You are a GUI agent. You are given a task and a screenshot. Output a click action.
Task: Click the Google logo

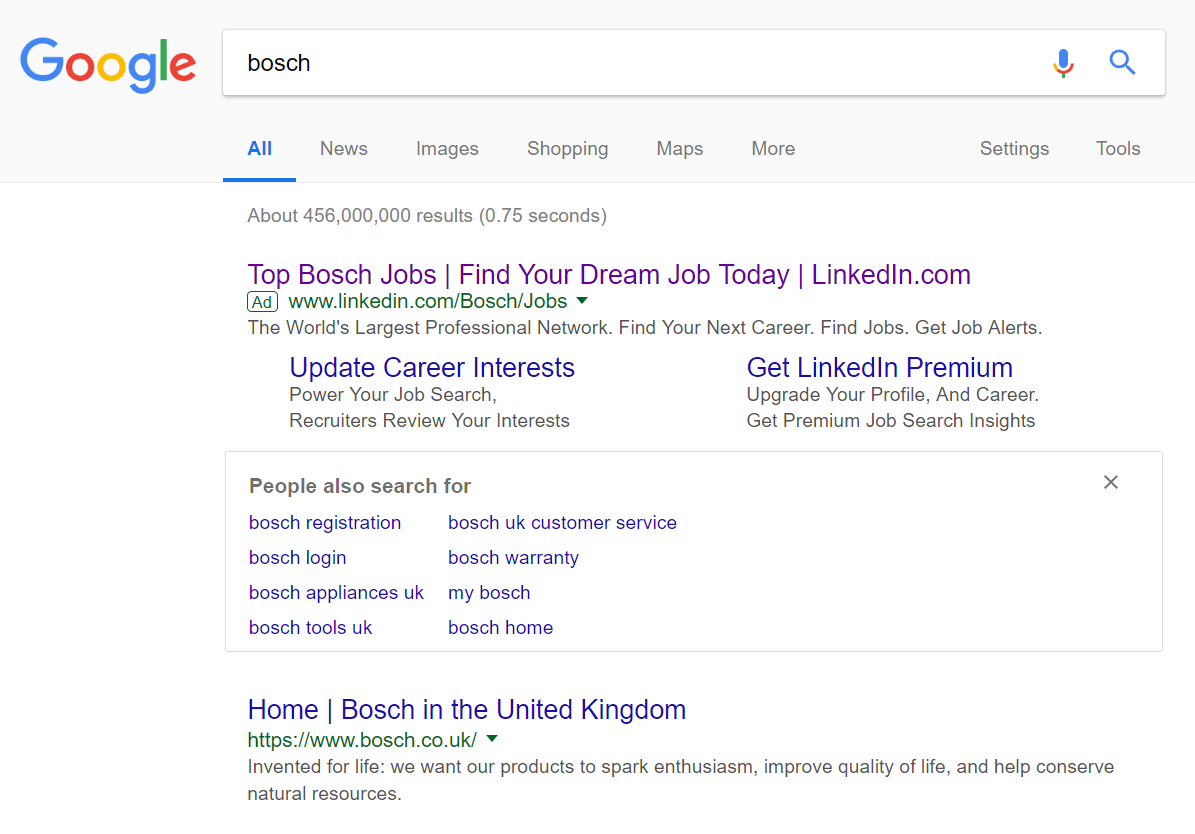point(108,64)
